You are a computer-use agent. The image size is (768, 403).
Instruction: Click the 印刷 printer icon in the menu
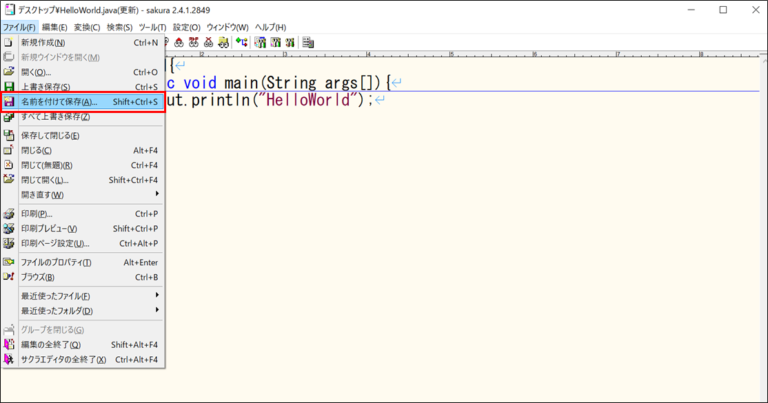[9, 214]
